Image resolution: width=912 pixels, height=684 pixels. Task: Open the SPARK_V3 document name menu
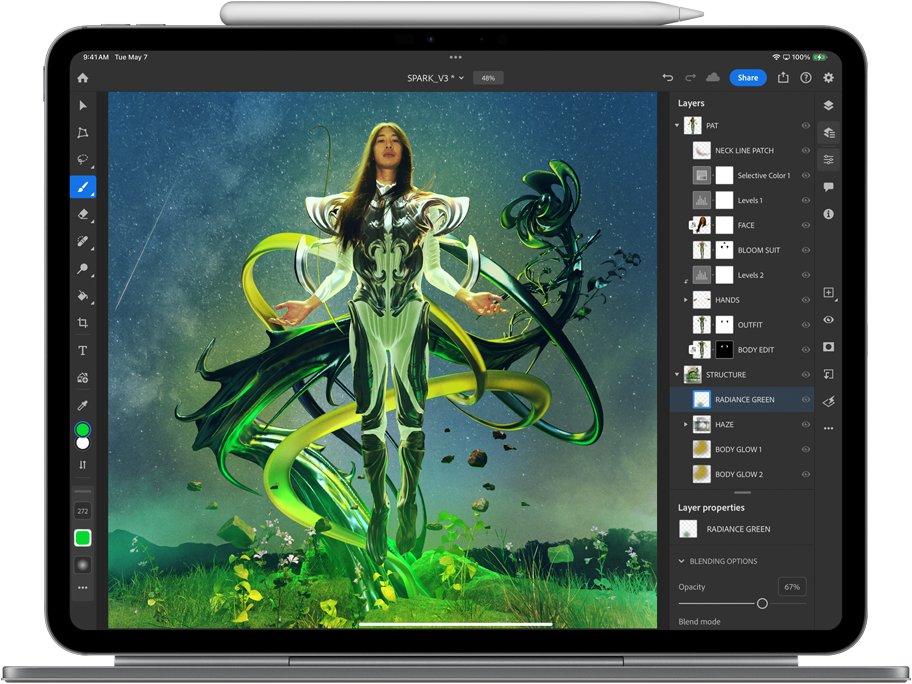coord(435,78)
